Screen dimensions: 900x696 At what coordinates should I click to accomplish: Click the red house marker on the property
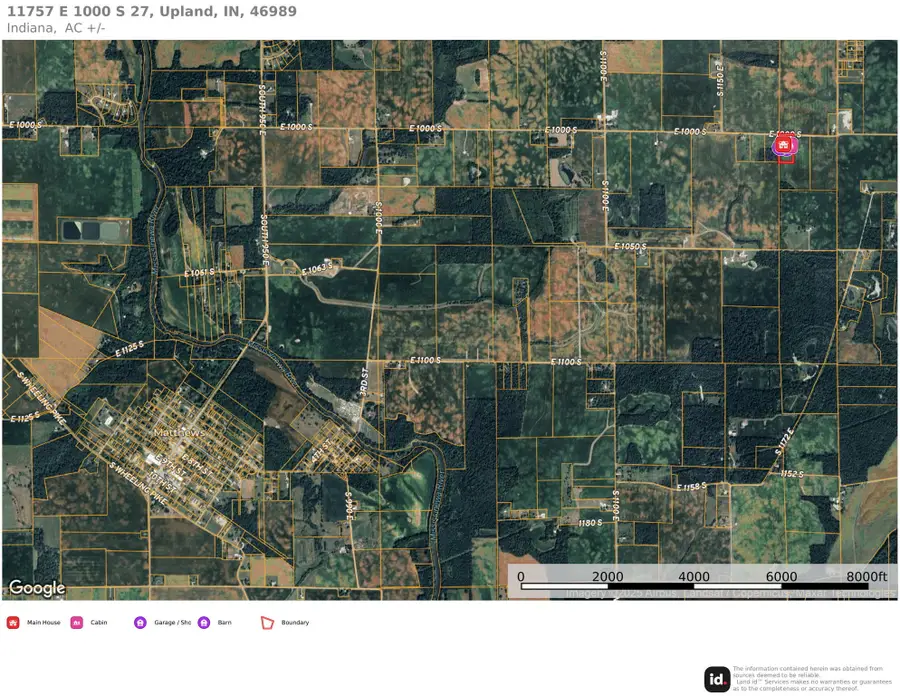[783, 144]
